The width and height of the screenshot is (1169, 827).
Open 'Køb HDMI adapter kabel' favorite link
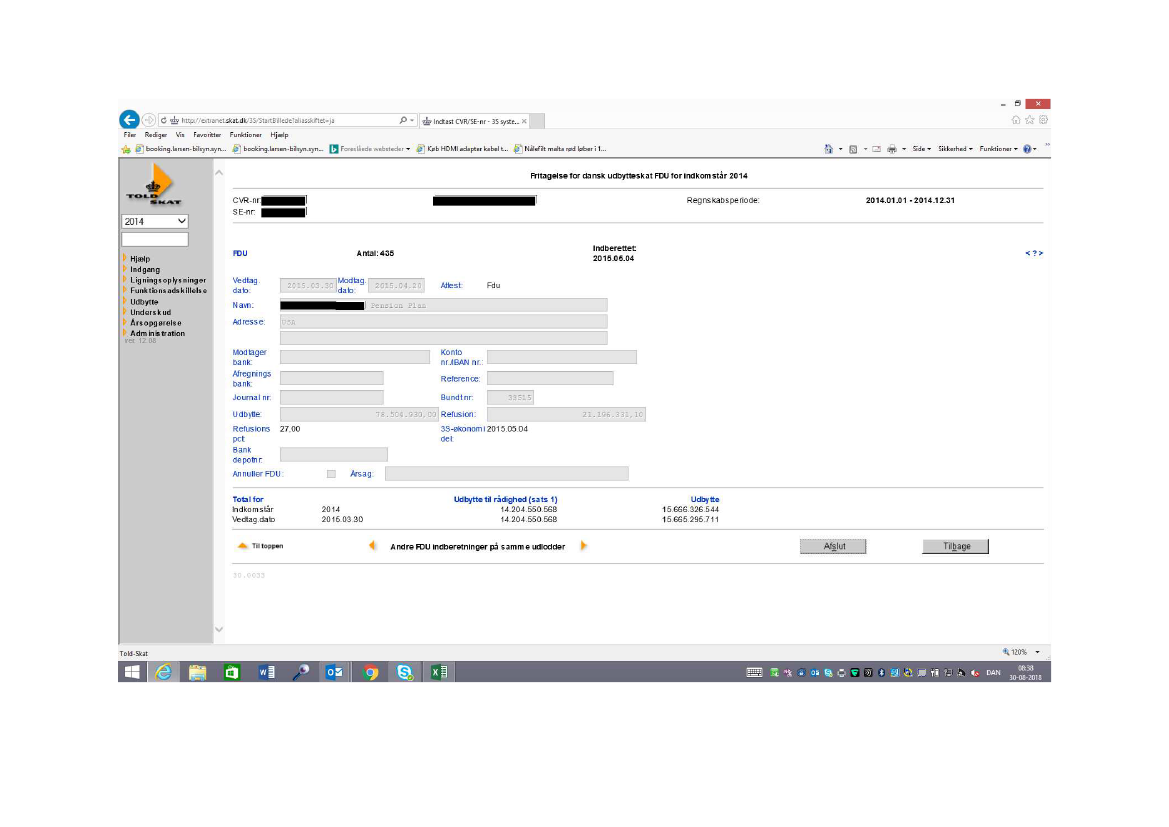(x=462, y=149)
